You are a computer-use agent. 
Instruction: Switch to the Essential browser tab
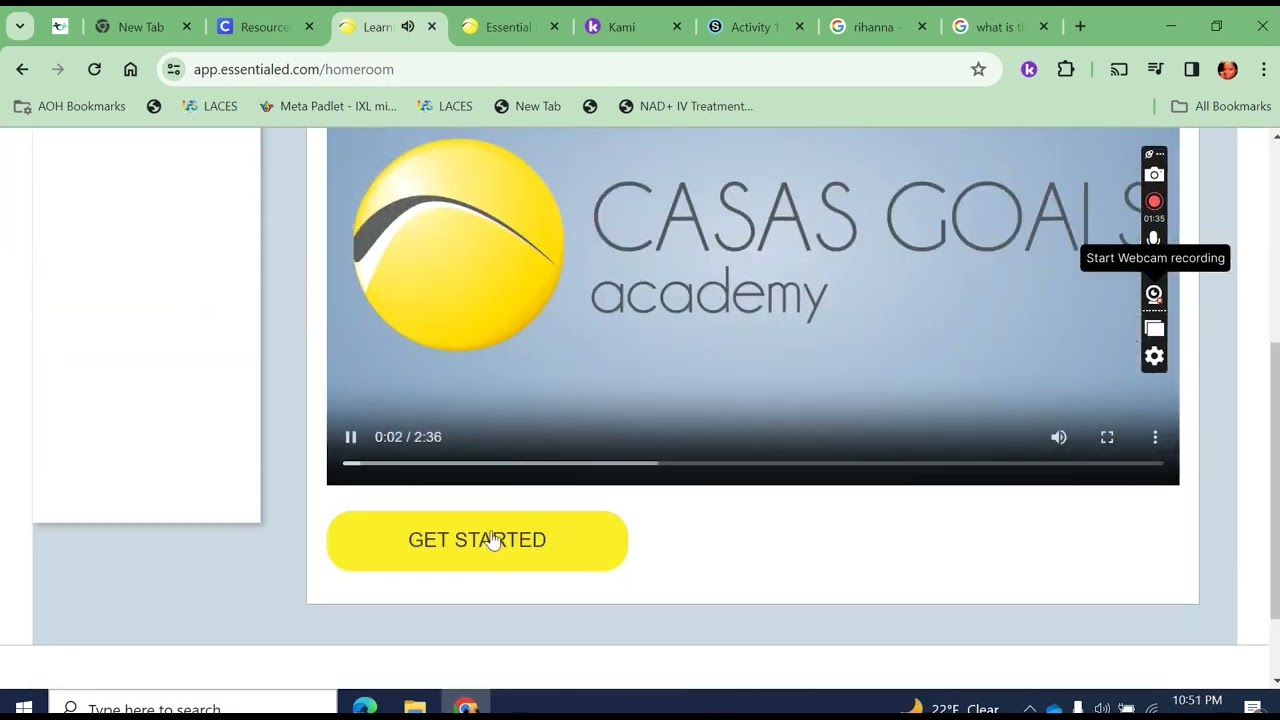point(508,27)
